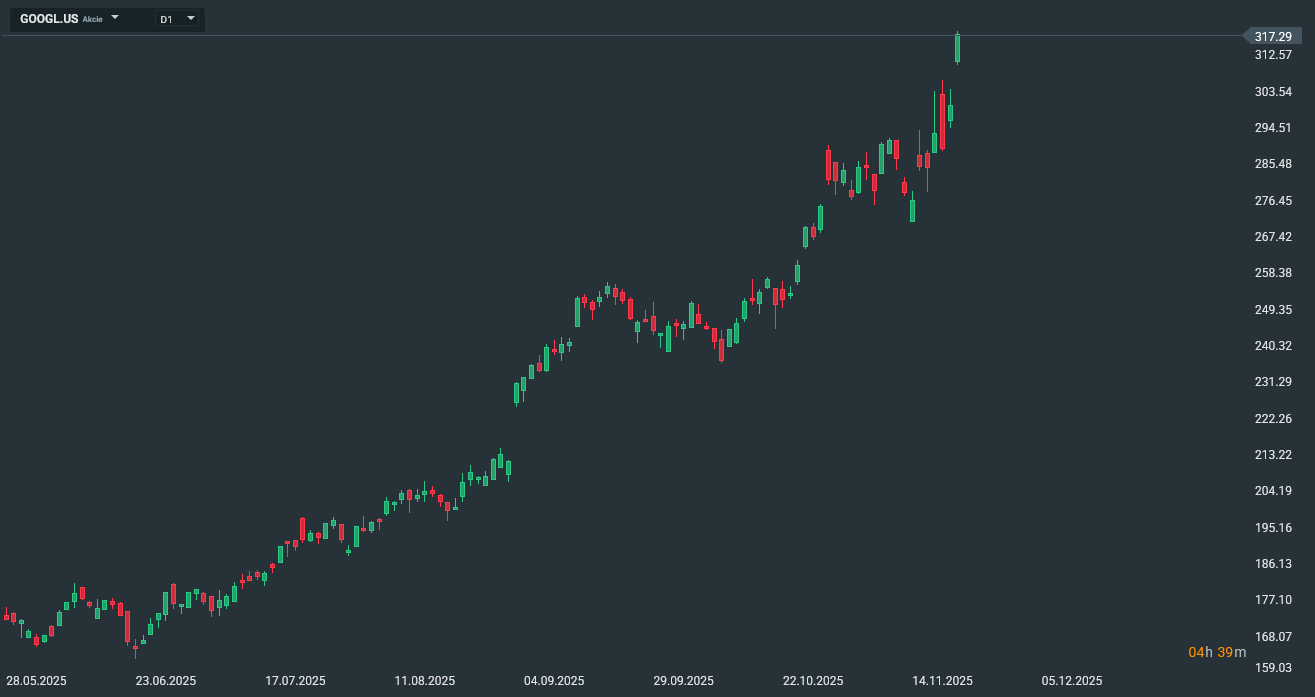This screenshot has height=697, width=1315.
Task: Click the 240.32 price level label
Action: click(1273, 346)
